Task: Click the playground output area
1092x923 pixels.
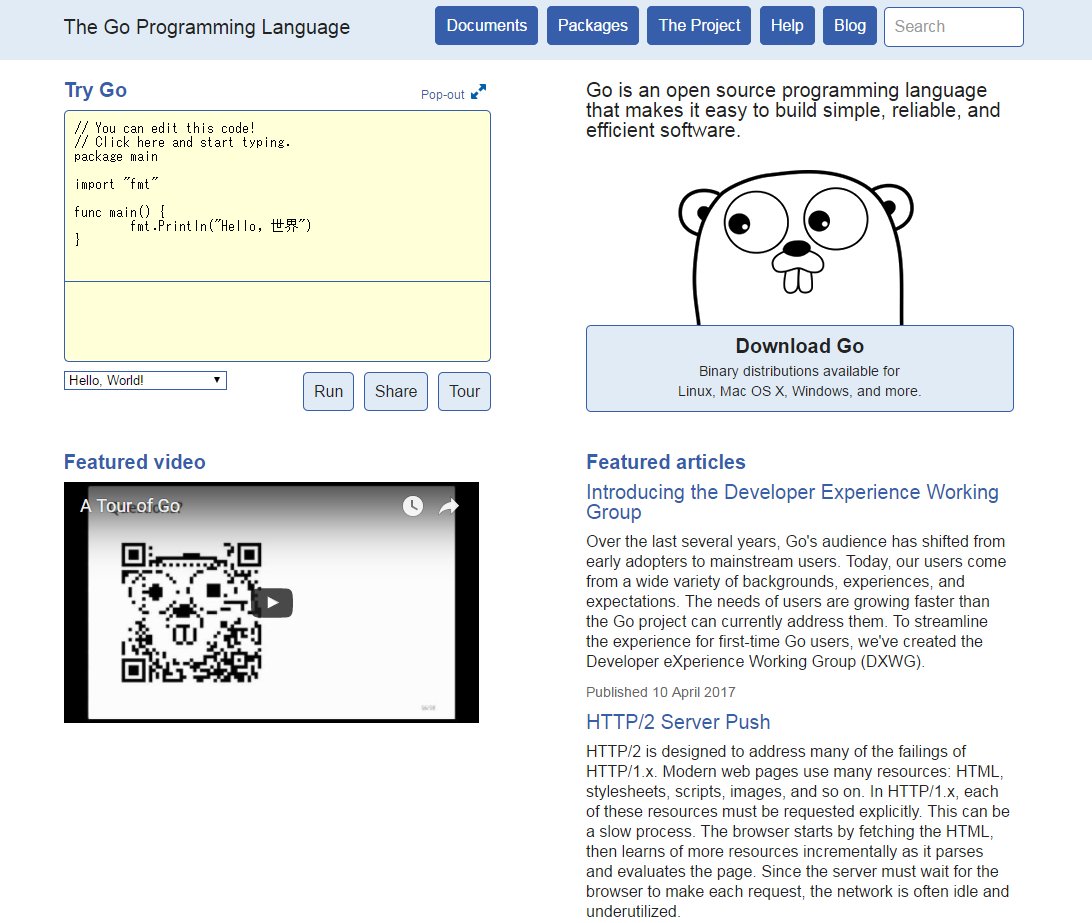Action: point(277,321)
